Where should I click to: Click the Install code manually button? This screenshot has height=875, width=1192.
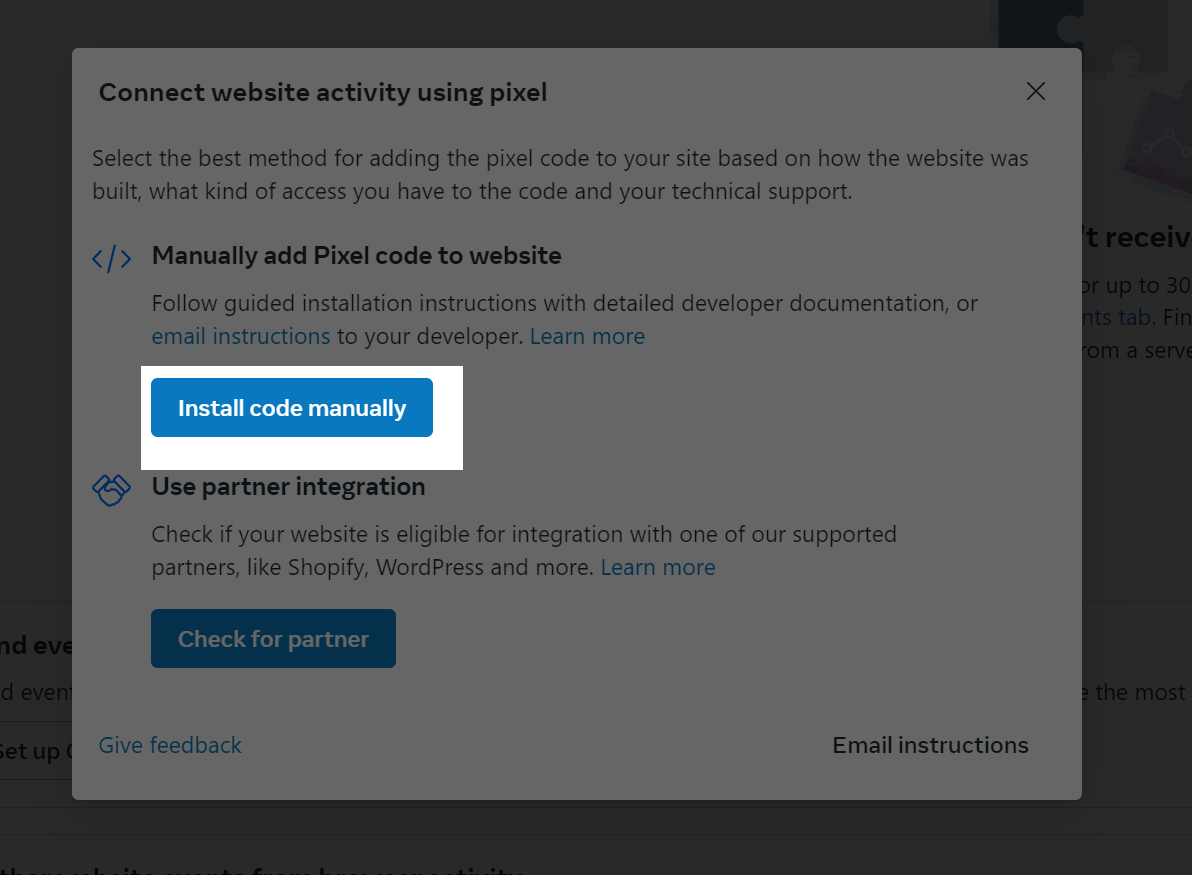coord(292,407)
